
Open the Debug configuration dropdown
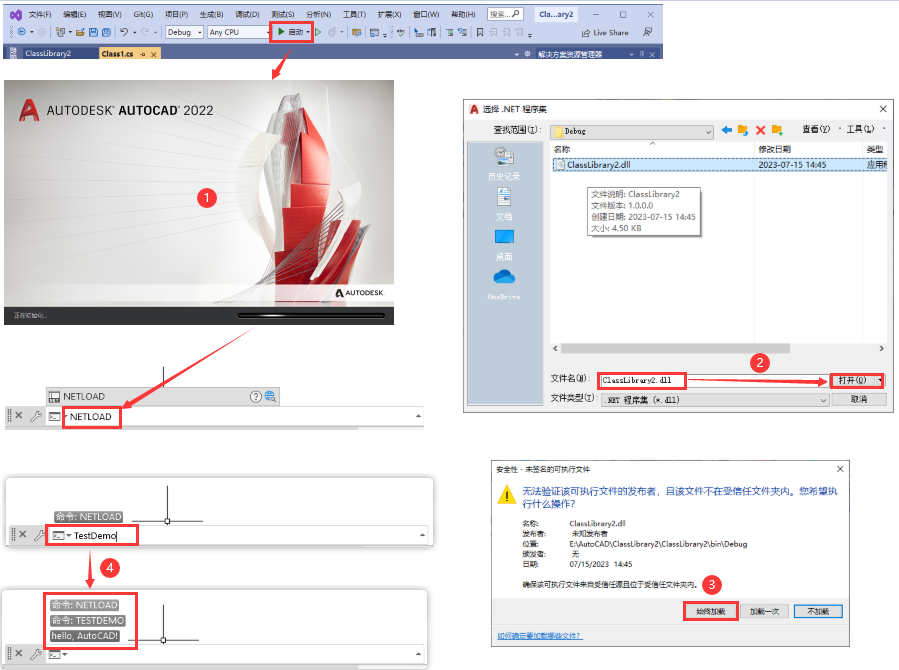coord(185,32)
